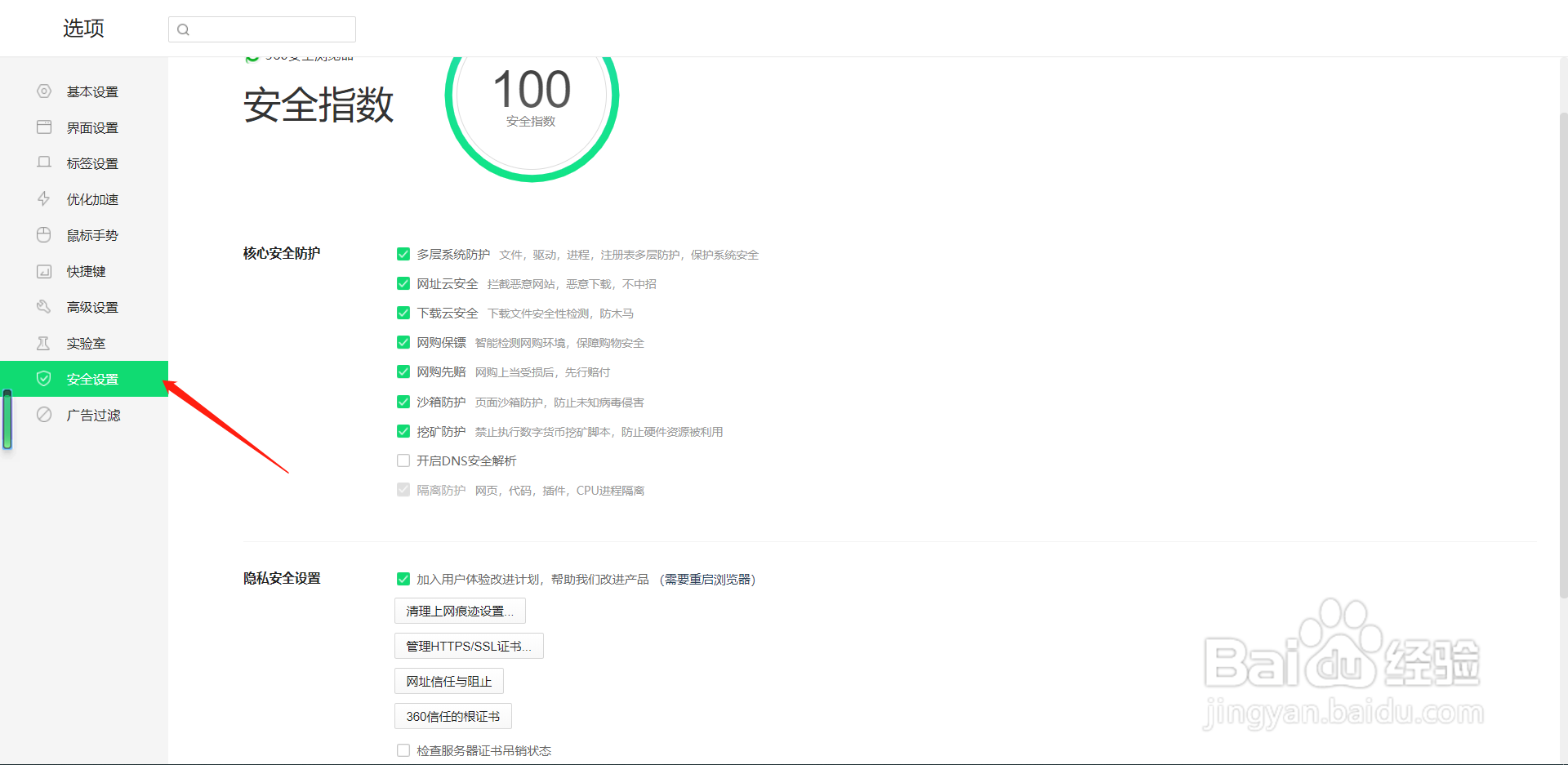
Task: Click description text 下载文件安全性检测，防木马
Action: (560, 314)
